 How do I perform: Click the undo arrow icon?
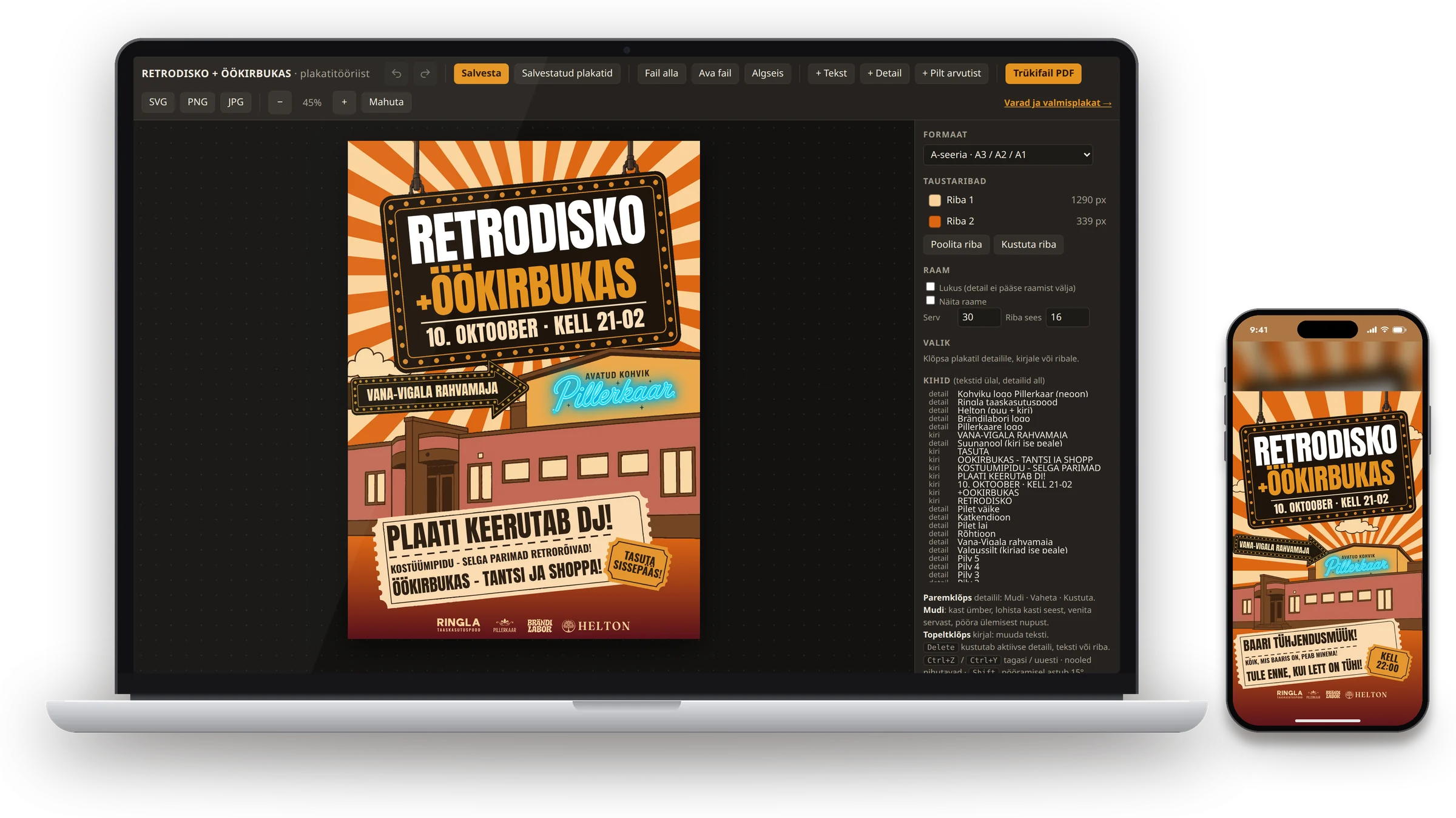pos(396,73)
